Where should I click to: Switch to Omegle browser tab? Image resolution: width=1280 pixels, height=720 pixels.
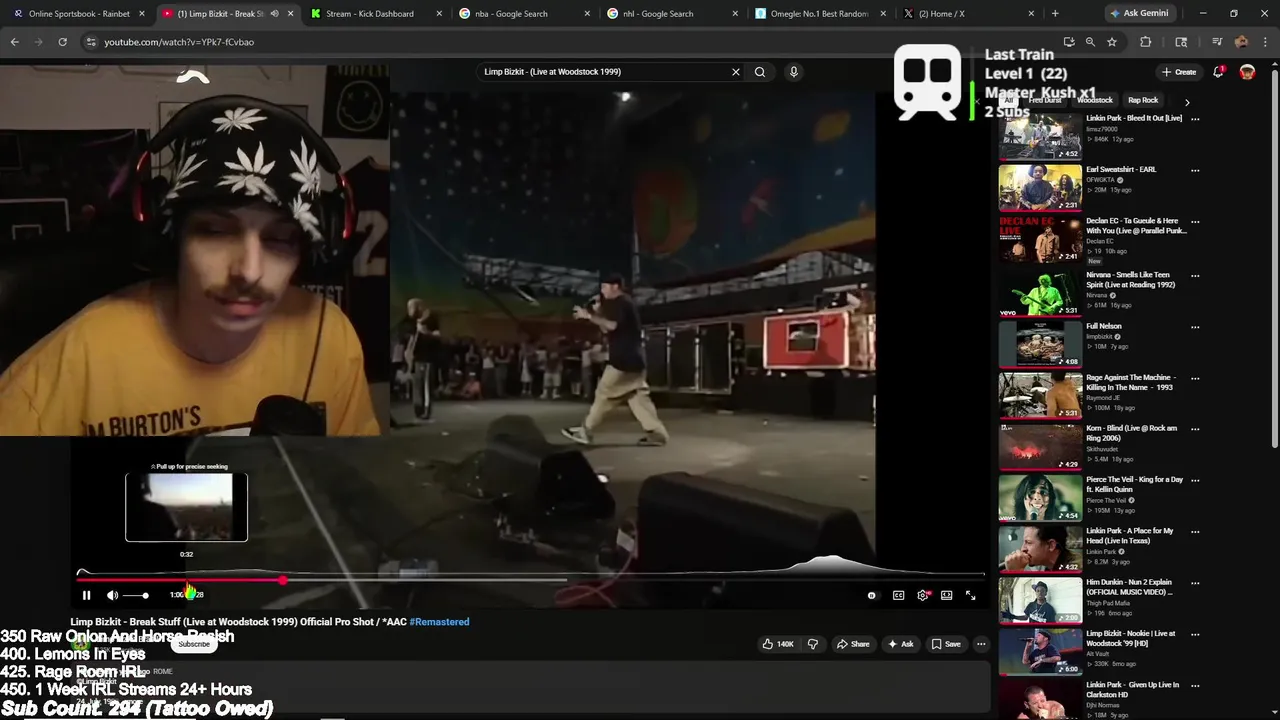click(820, 14)
